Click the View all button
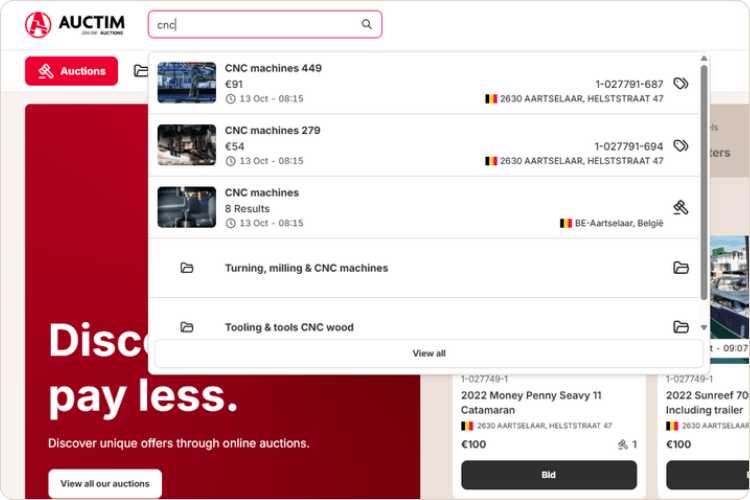 pyautogui.click(x=429, y=353)
